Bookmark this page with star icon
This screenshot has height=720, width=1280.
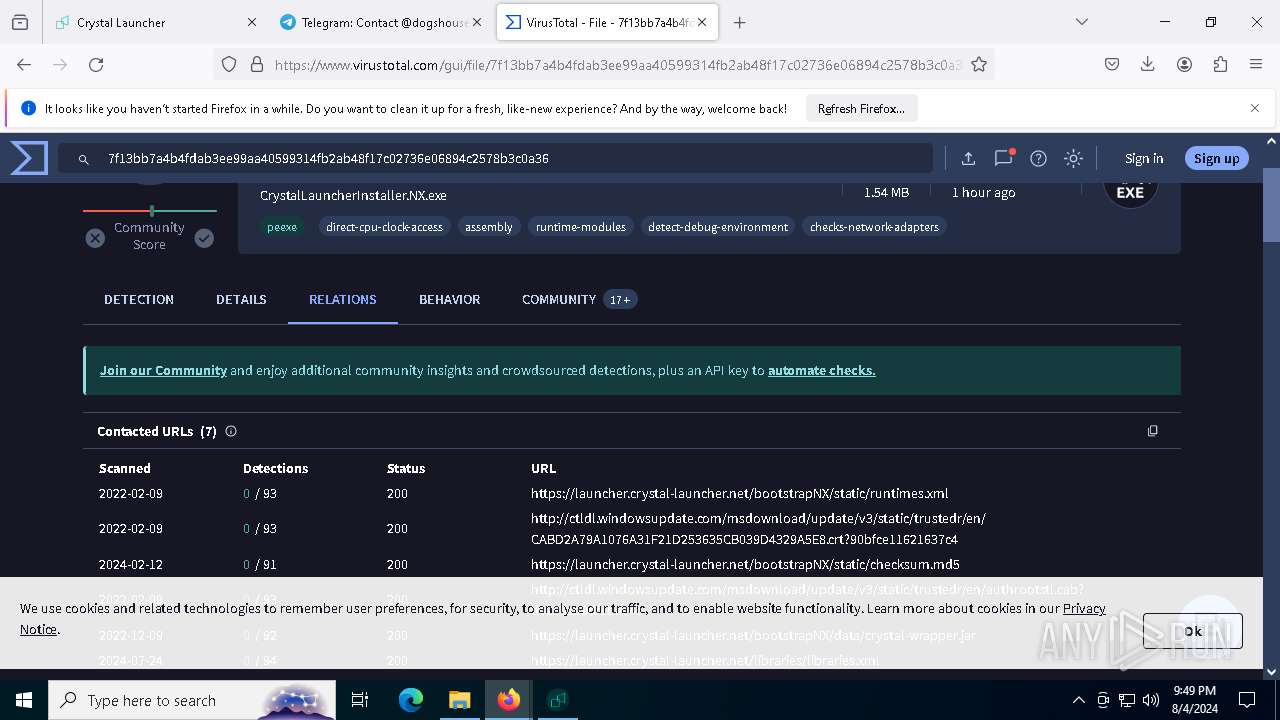tap(979, 64)
